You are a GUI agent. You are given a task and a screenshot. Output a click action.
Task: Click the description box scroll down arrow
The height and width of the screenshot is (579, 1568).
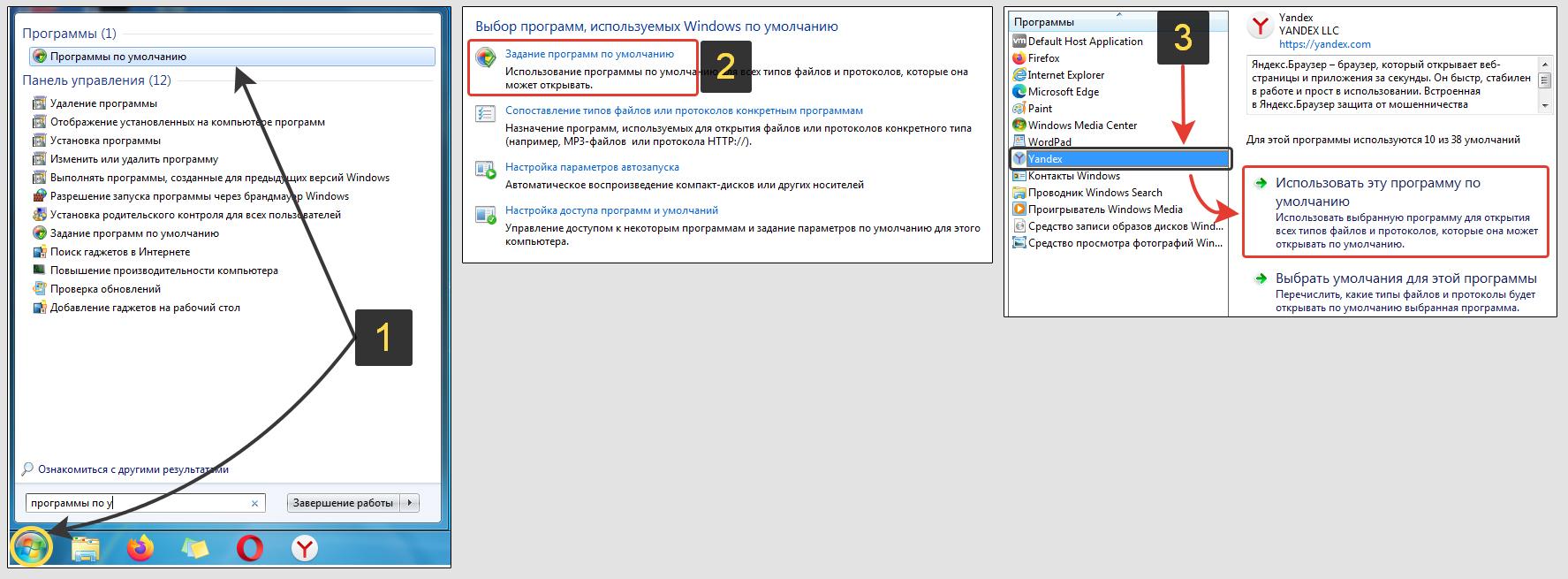coord(1545,106)
